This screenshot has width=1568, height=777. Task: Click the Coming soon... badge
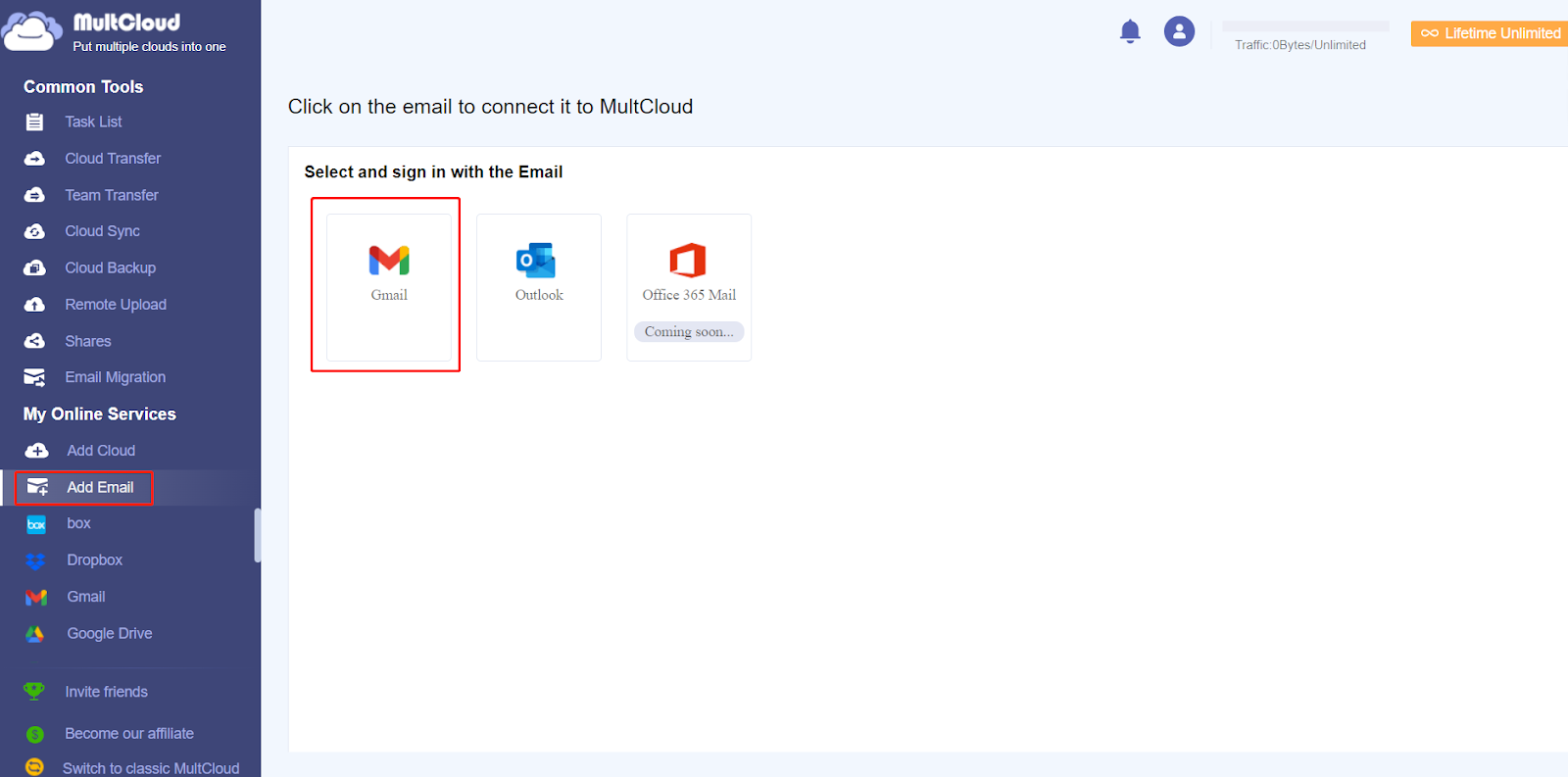pos(689,332)
